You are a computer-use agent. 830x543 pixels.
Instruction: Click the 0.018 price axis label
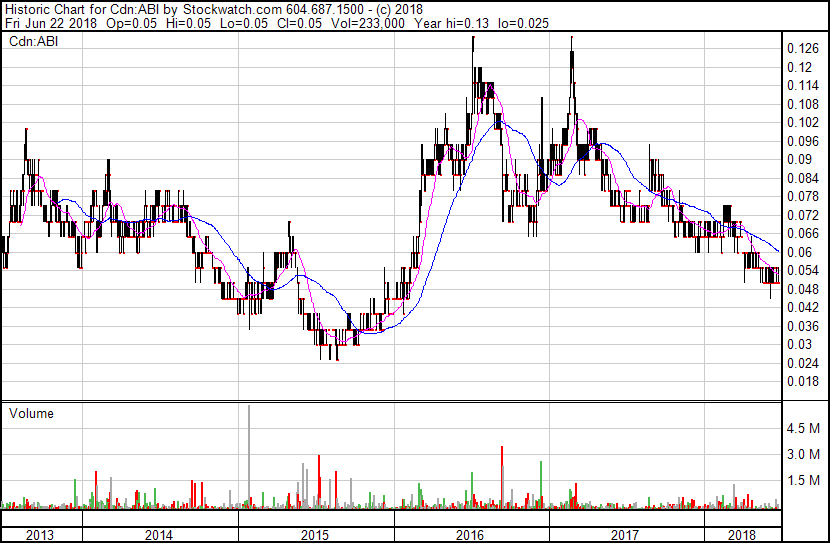click(x=802, y=382)
